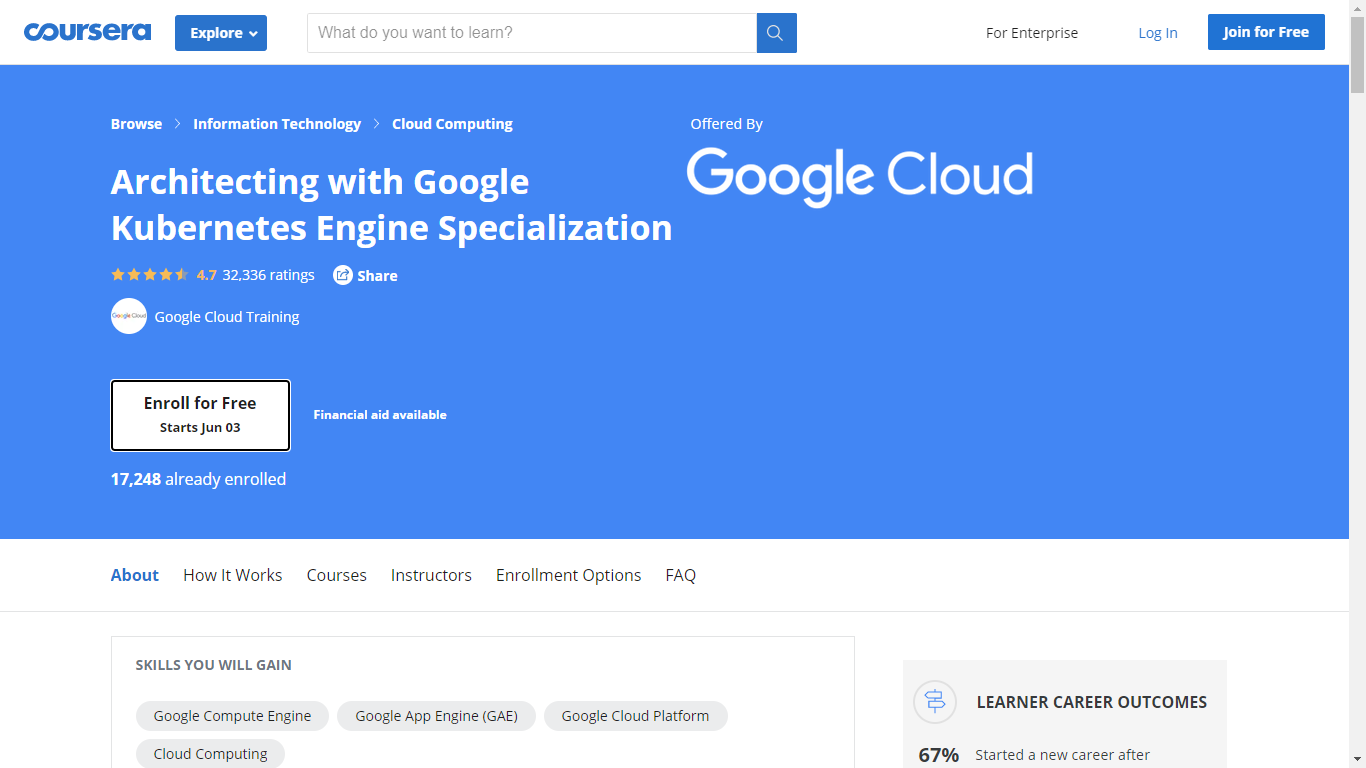Click the page's vertical scrollbar
Viewport: 1366px width, 768px height.
tap(1357, 400)
